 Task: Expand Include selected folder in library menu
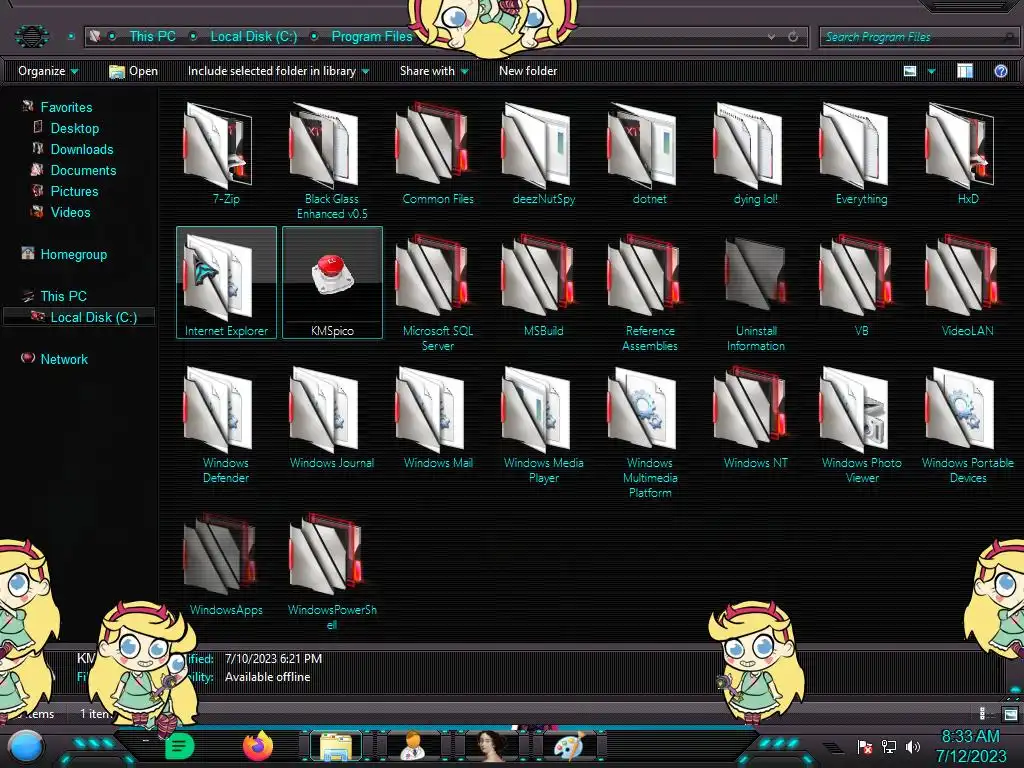(x=278, y=71)
